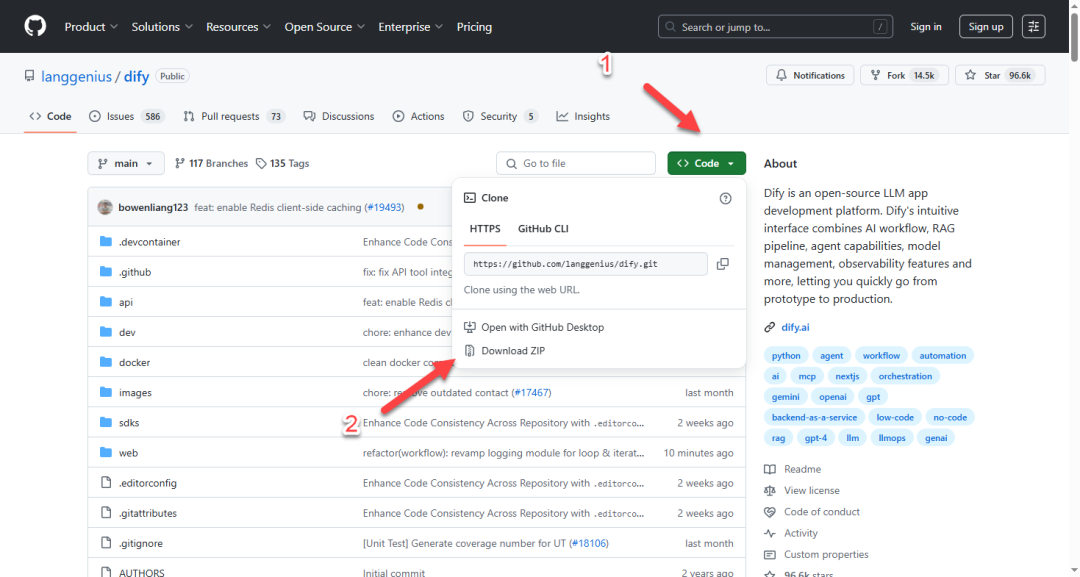Open the dify.ai website link
Viewport: 1080px width, 577px height.
click(795, 327)
